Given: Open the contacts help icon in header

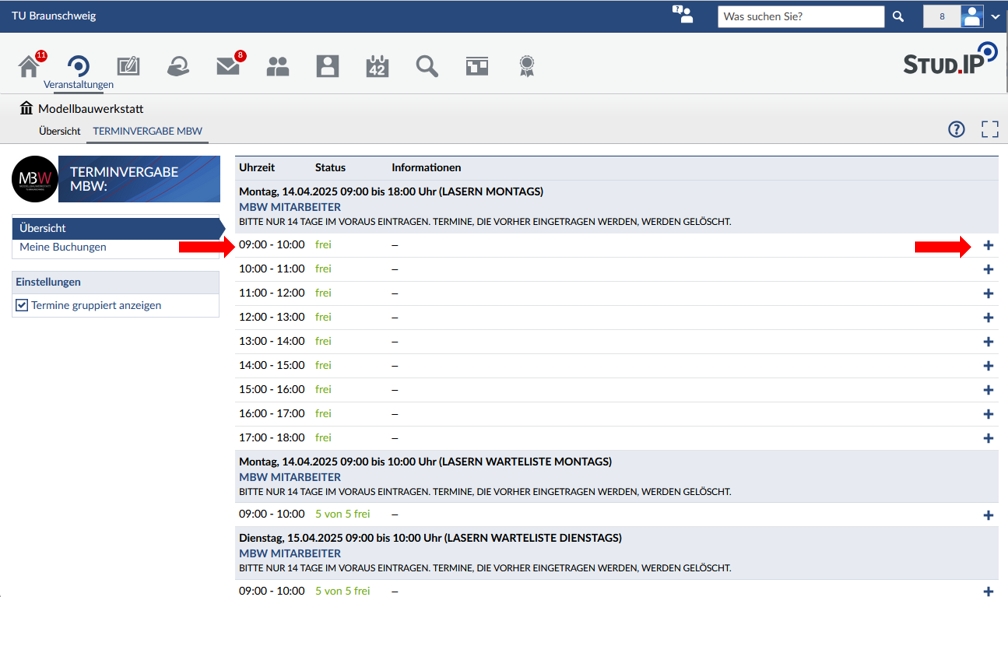Looking at the screenshot, I should pos(682,14).
